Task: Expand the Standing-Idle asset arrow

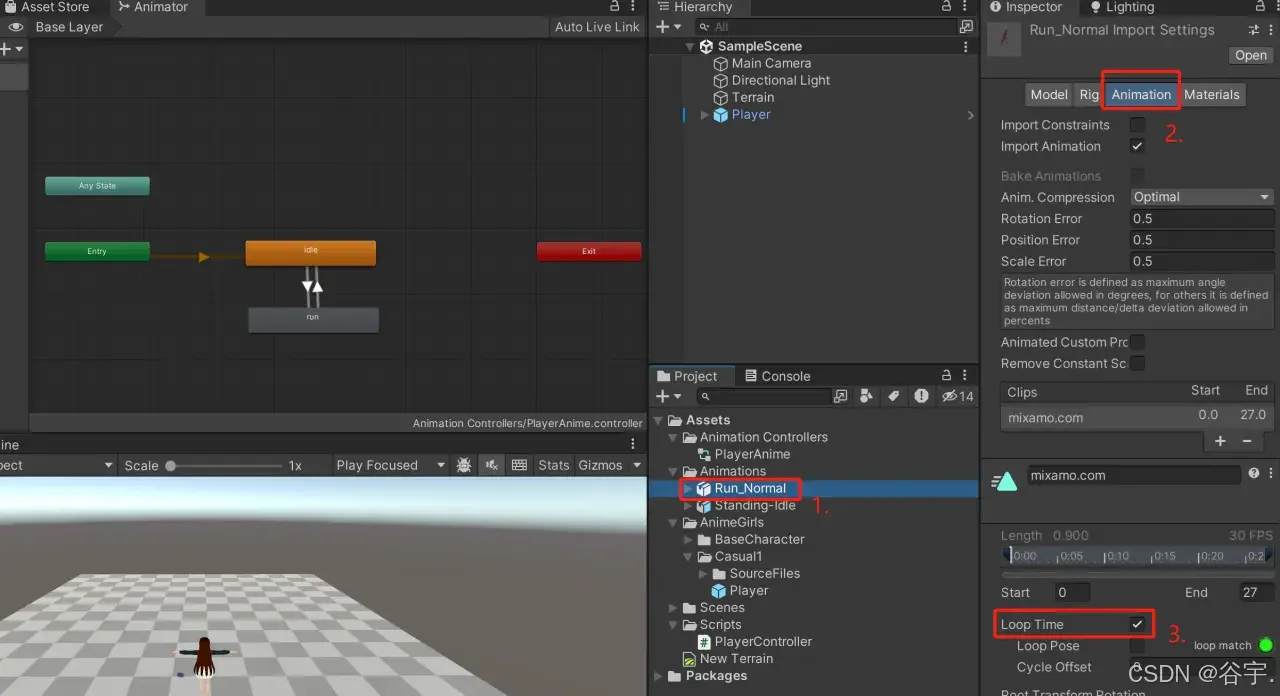Action: point(688,505)
